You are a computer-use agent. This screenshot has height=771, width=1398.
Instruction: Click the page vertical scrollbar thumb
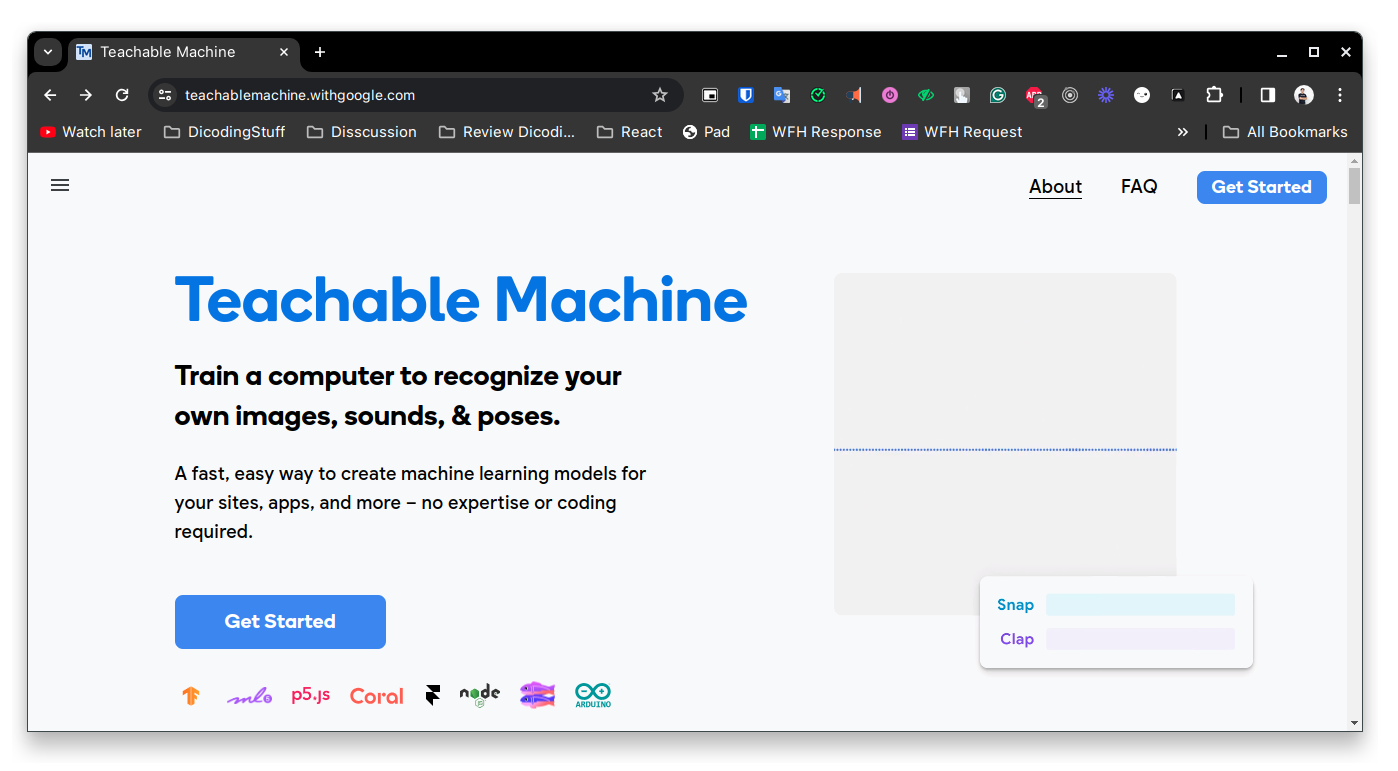(x=1355, y=186)
